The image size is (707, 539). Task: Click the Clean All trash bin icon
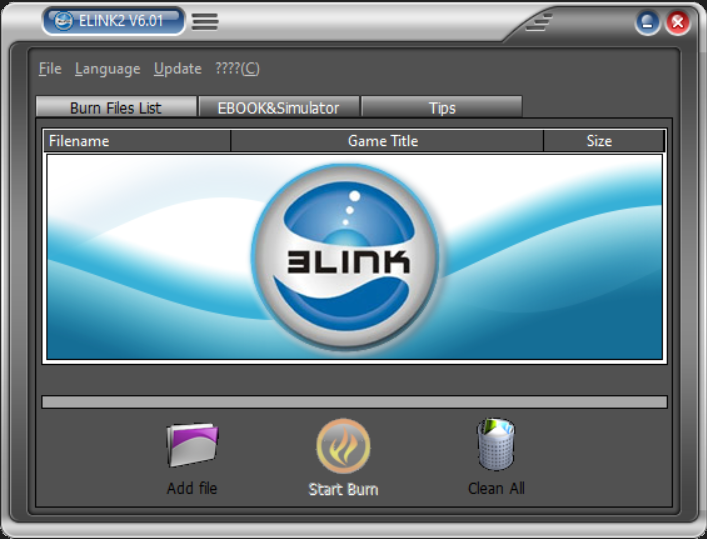496,444
